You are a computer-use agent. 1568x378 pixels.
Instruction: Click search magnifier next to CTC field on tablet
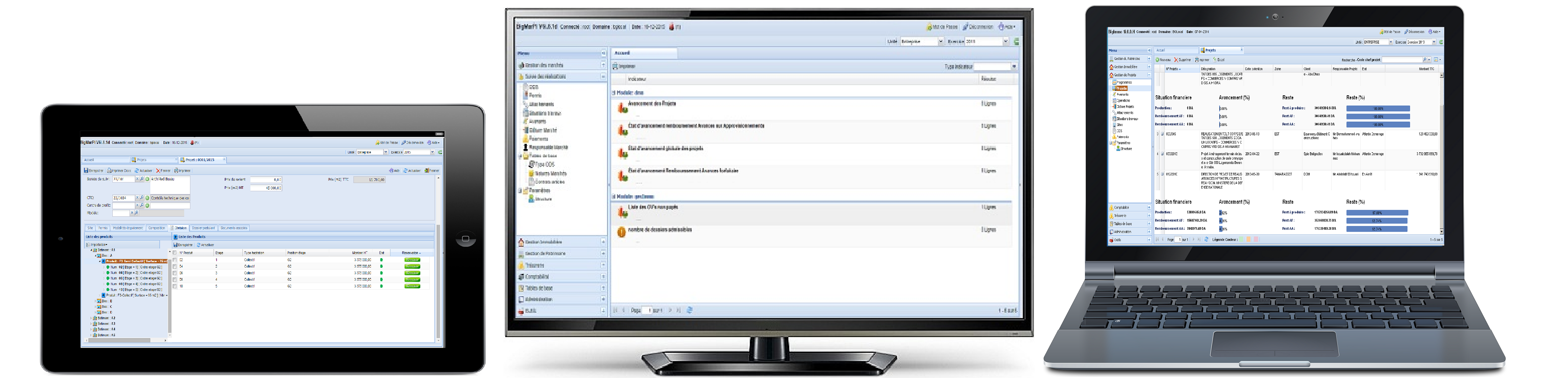(142, 198)
